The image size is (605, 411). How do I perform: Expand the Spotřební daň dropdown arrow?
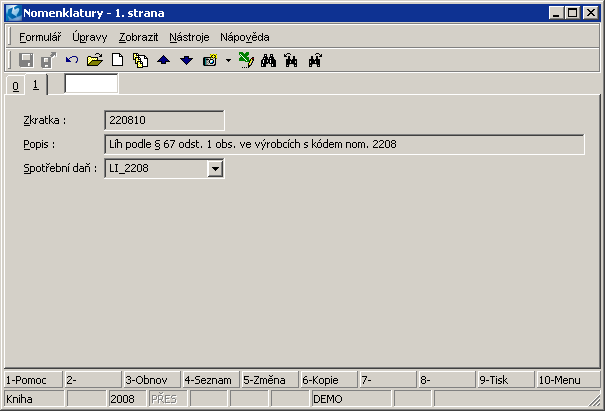(x=215, y=169)
